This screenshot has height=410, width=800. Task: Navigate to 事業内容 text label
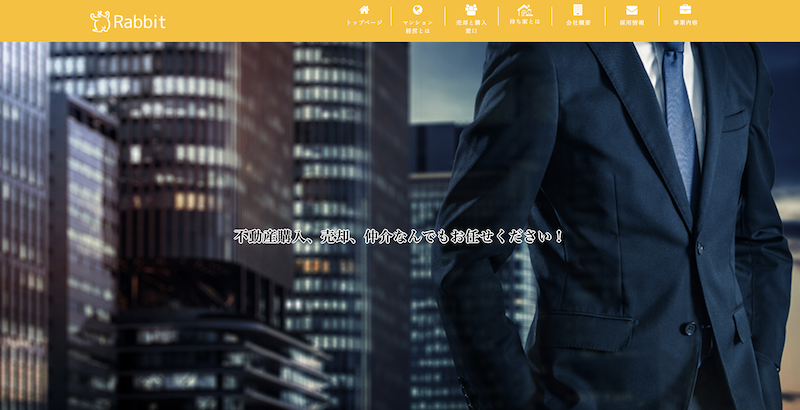[x=686, y=22]
